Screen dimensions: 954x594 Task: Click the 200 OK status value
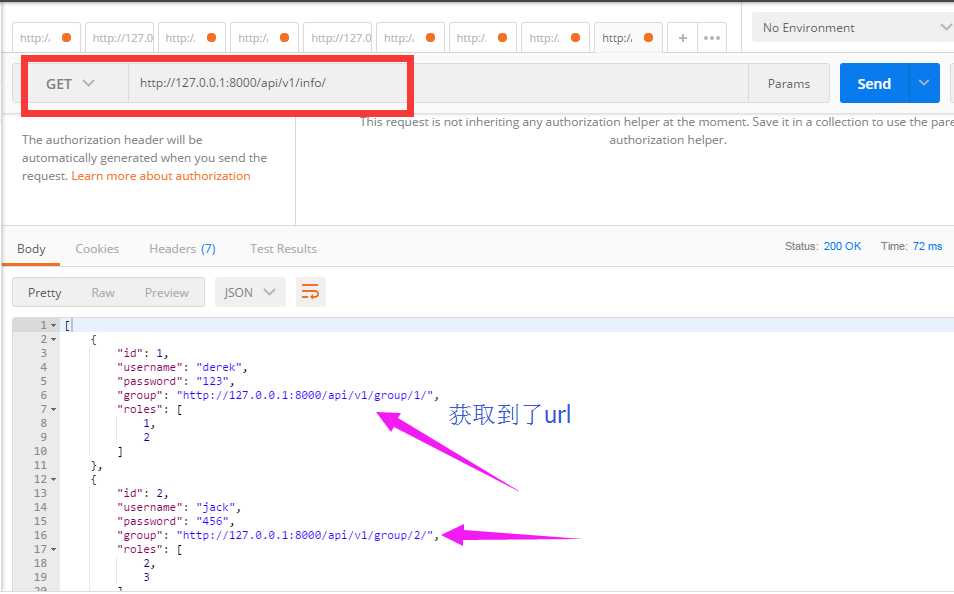point(842,246)
